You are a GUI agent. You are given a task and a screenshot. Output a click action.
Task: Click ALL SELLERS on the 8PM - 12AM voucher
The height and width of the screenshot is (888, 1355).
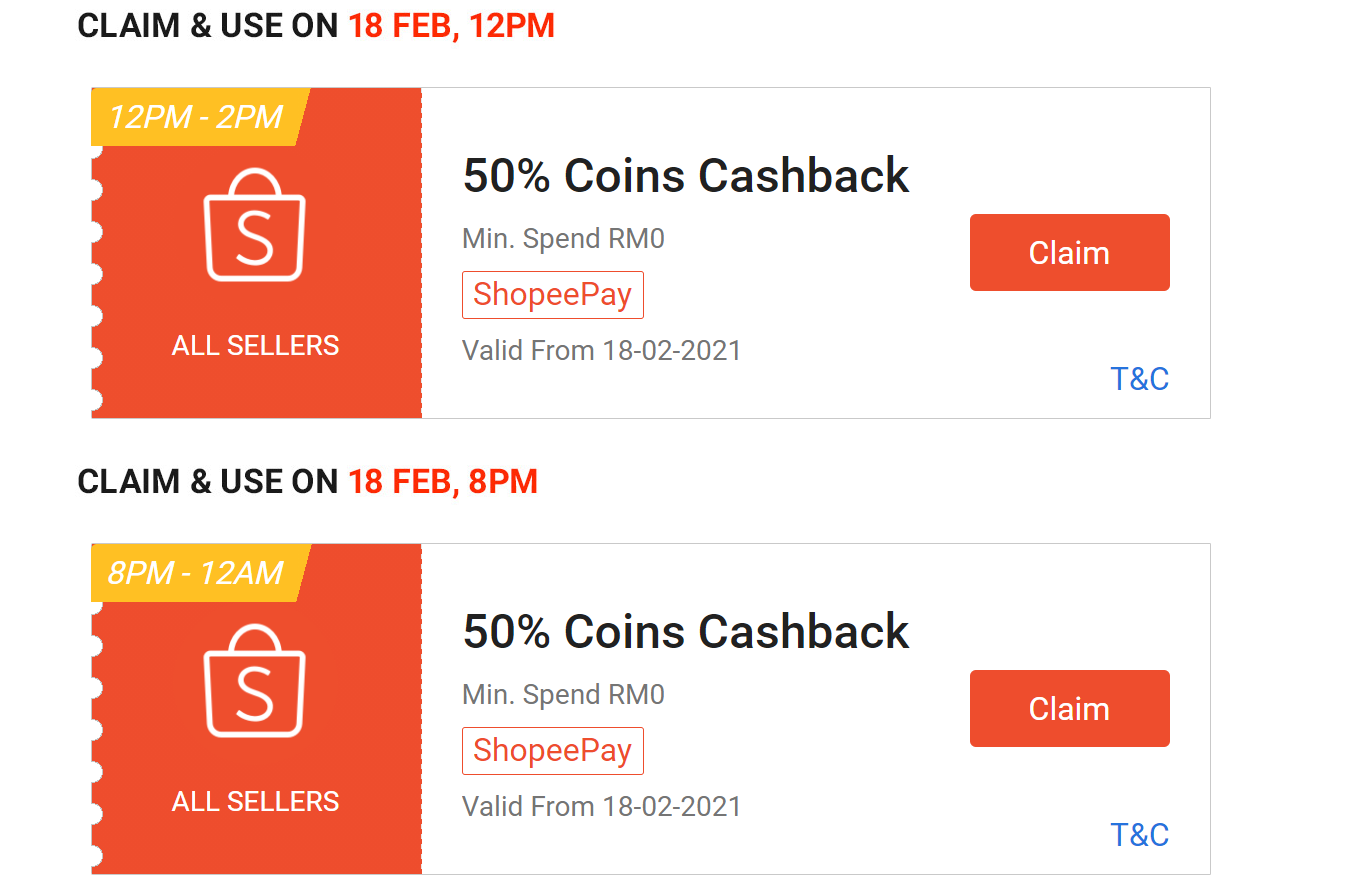[255, 802]
